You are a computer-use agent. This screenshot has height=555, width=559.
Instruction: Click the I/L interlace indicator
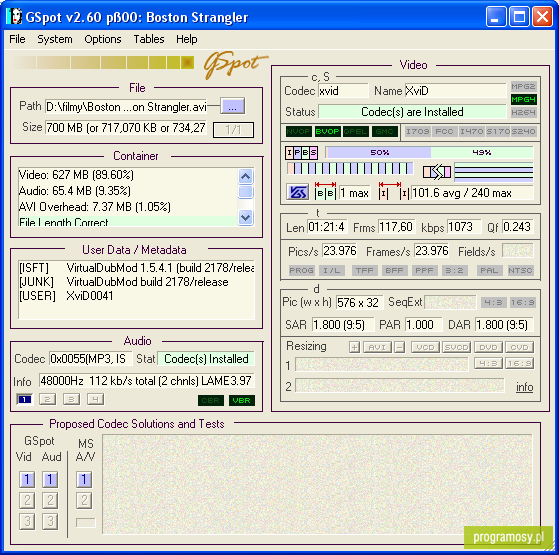pyautogui.click(x=332, y=271)
